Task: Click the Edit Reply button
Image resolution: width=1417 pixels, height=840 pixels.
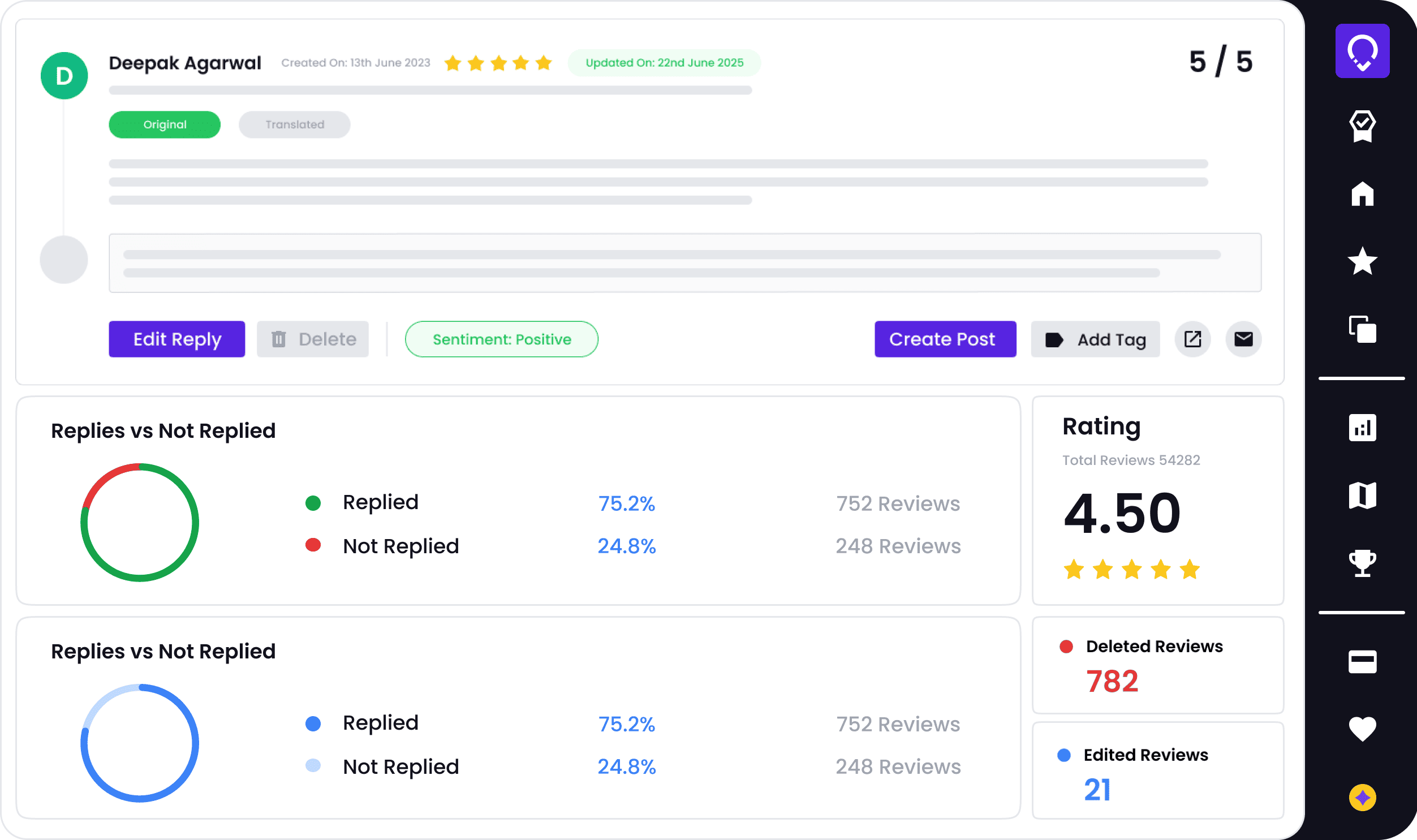Action: pyautogui.click(x=176, y=339)
